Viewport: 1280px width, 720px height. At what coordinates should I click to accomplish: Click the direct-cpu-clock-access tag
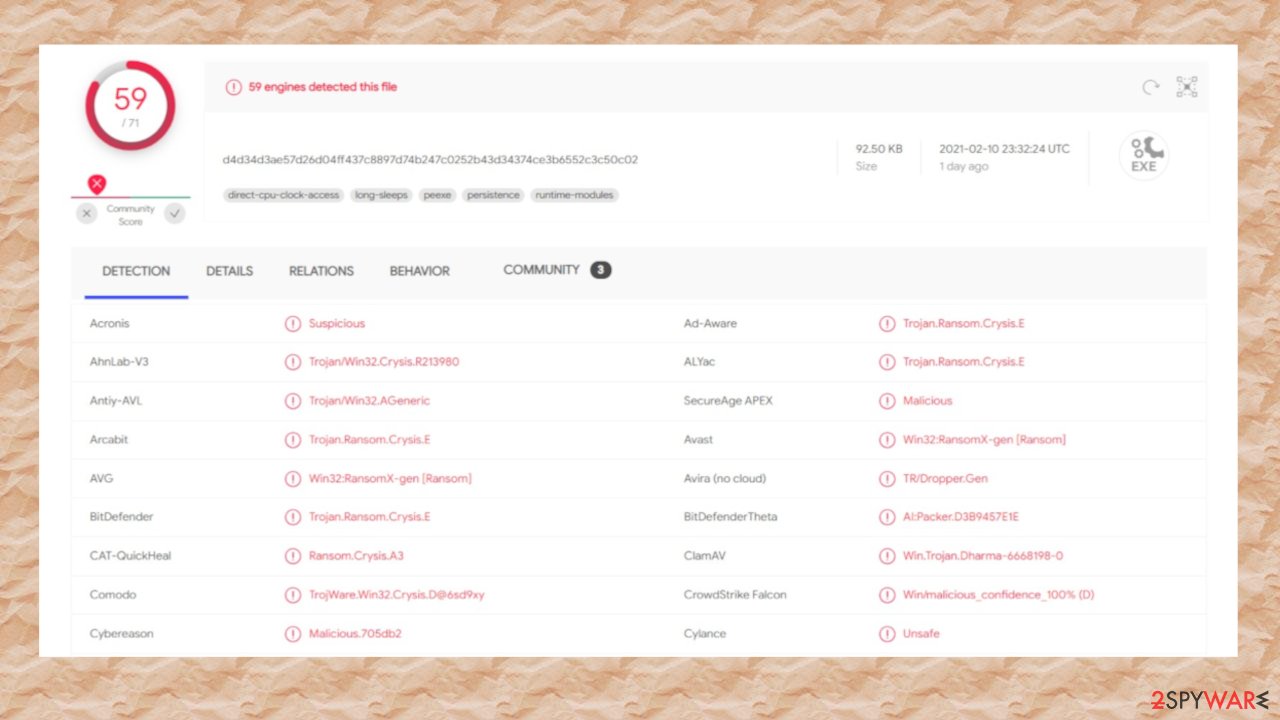tap(284, 195)
